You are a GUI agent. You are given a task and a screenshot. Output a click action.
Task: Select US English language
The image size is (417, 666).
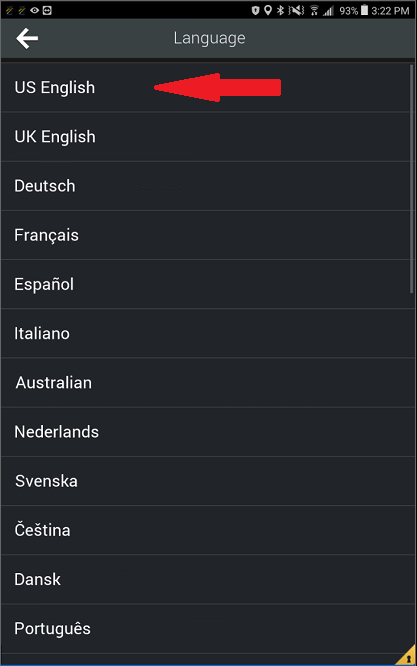pyautogui.click(x=207, y=87)
